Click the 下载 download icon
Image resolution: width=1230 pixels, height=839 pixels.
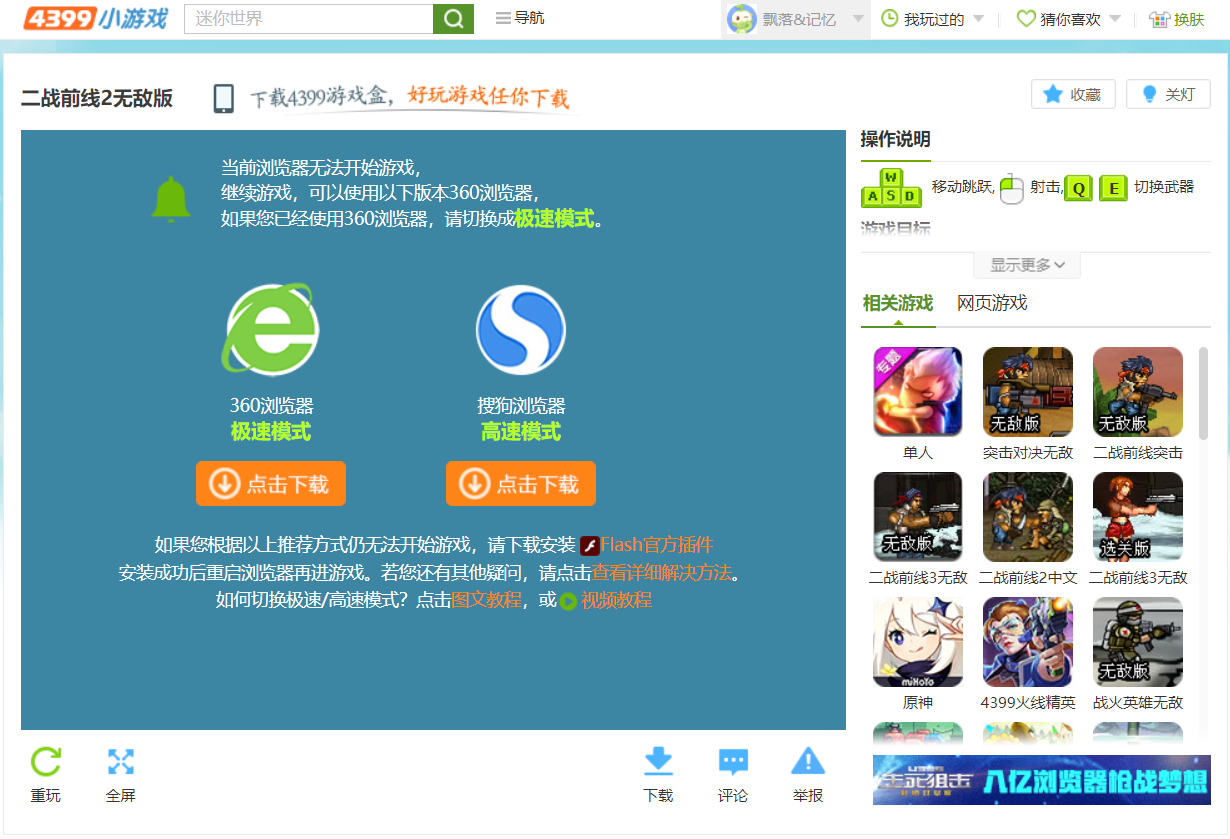(658, 762)
